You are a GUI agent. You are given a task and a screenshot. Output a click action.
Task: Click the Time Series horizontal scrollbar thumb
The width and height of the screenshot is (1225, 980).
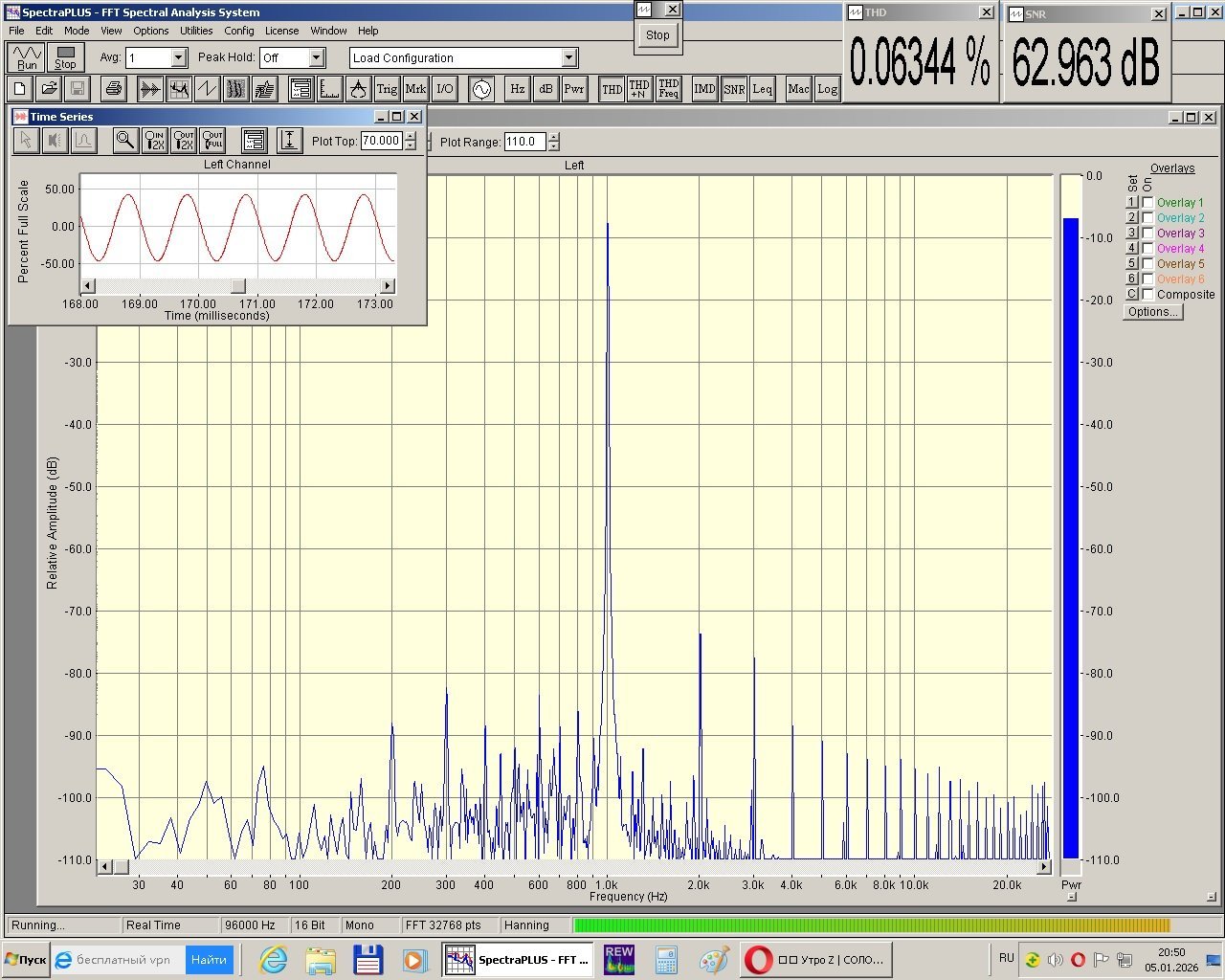238,286
